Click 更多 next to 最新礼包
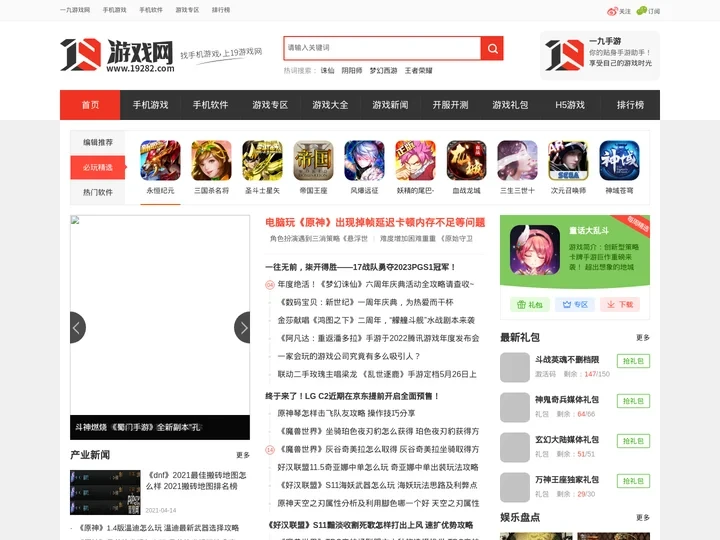This screenshot has width=720, height=540. point(643,338)
